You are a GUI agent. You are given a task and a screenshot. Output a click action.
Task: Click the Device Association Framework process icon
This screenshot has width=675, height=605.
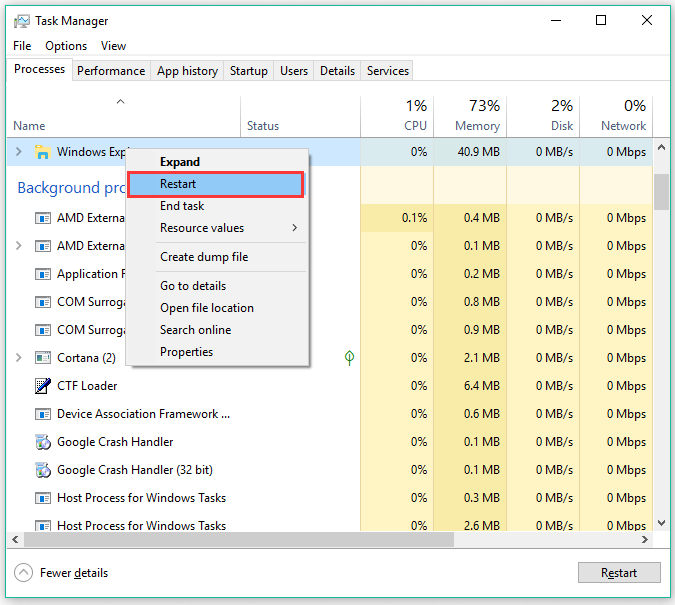43,414
